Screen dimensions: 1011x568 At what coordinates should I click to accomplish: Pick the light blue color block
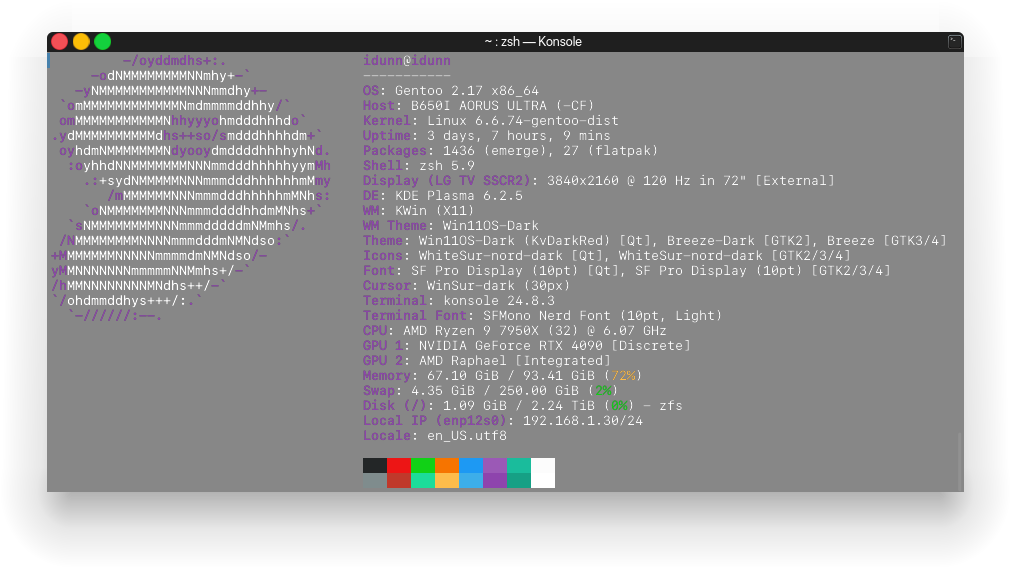(471, 480)
